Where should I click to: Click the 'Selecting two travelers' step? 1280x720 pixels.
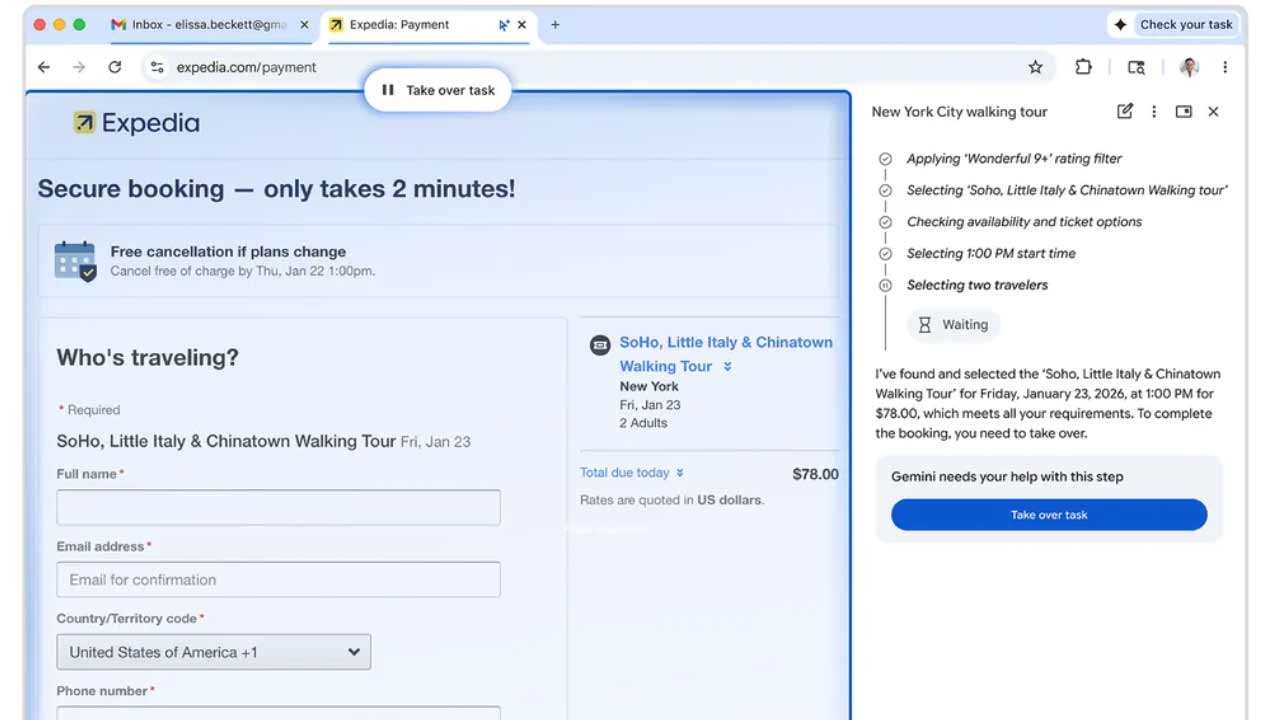click(x=977, y=285)
